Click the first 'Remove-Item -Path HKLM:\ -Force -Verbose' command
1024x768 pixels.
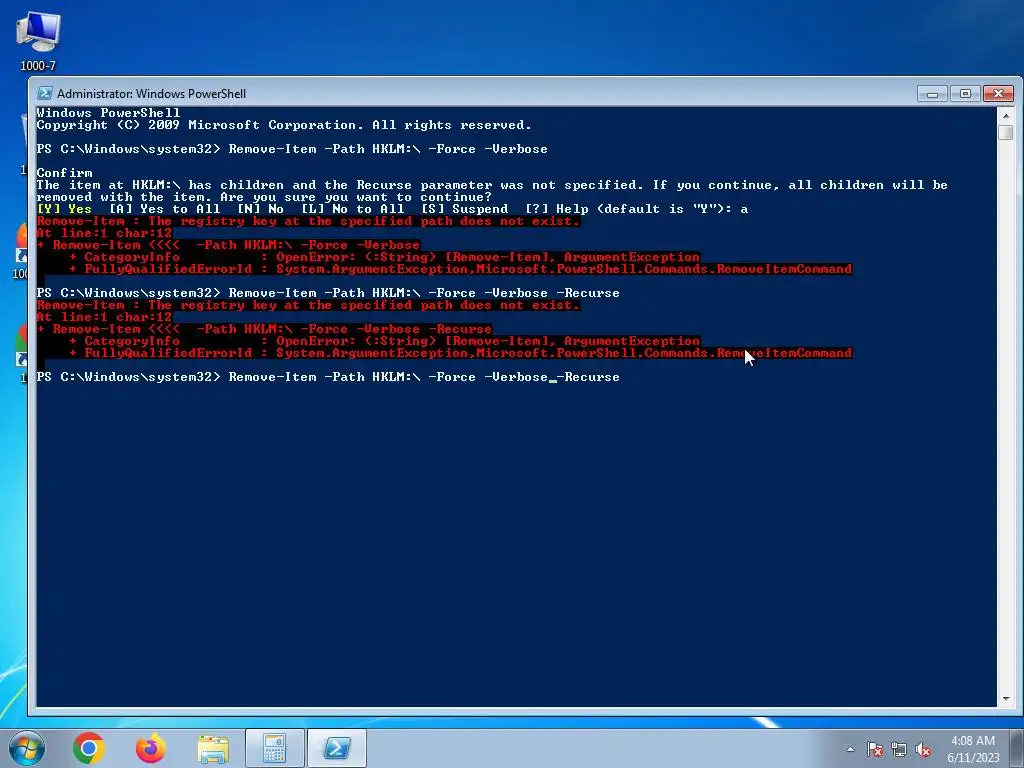(x=388, y=149)
